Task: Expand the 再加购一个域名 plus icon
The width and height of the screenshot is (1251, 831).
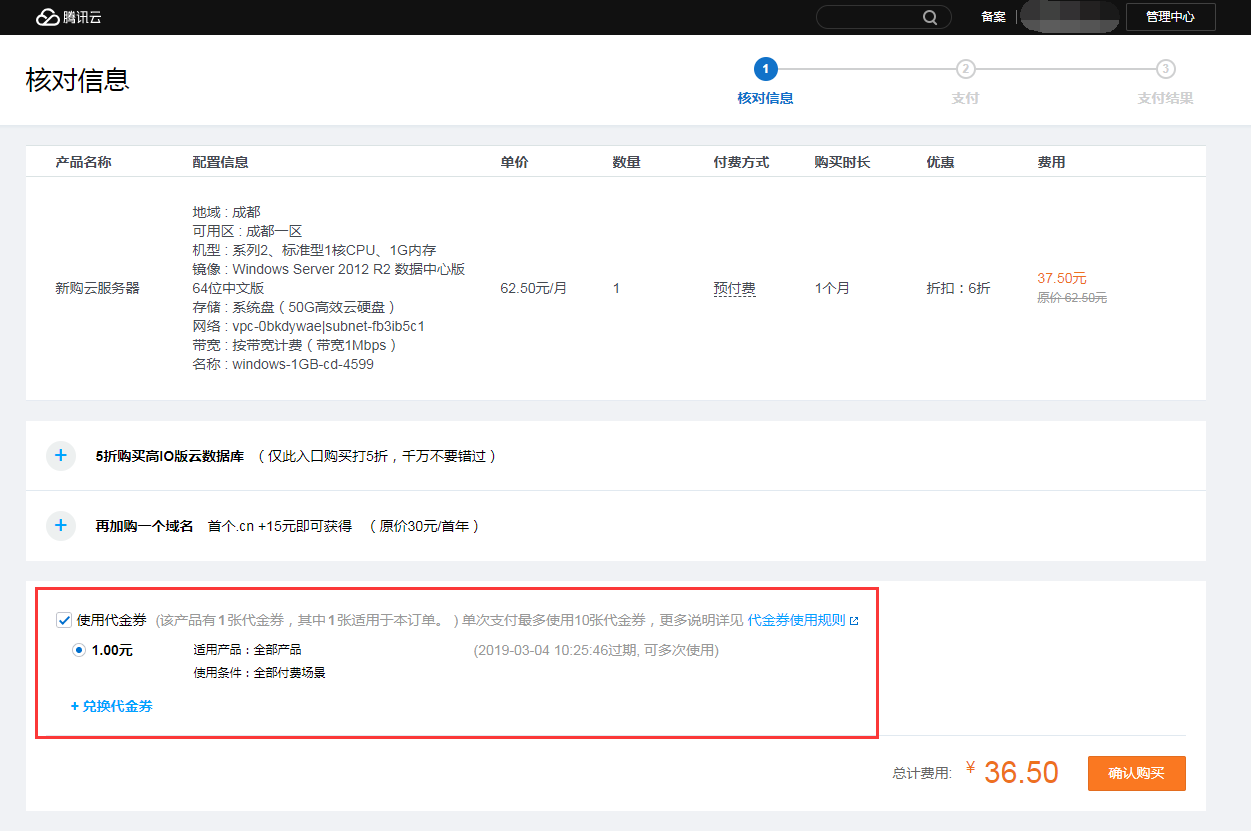Action: point(61,526)
